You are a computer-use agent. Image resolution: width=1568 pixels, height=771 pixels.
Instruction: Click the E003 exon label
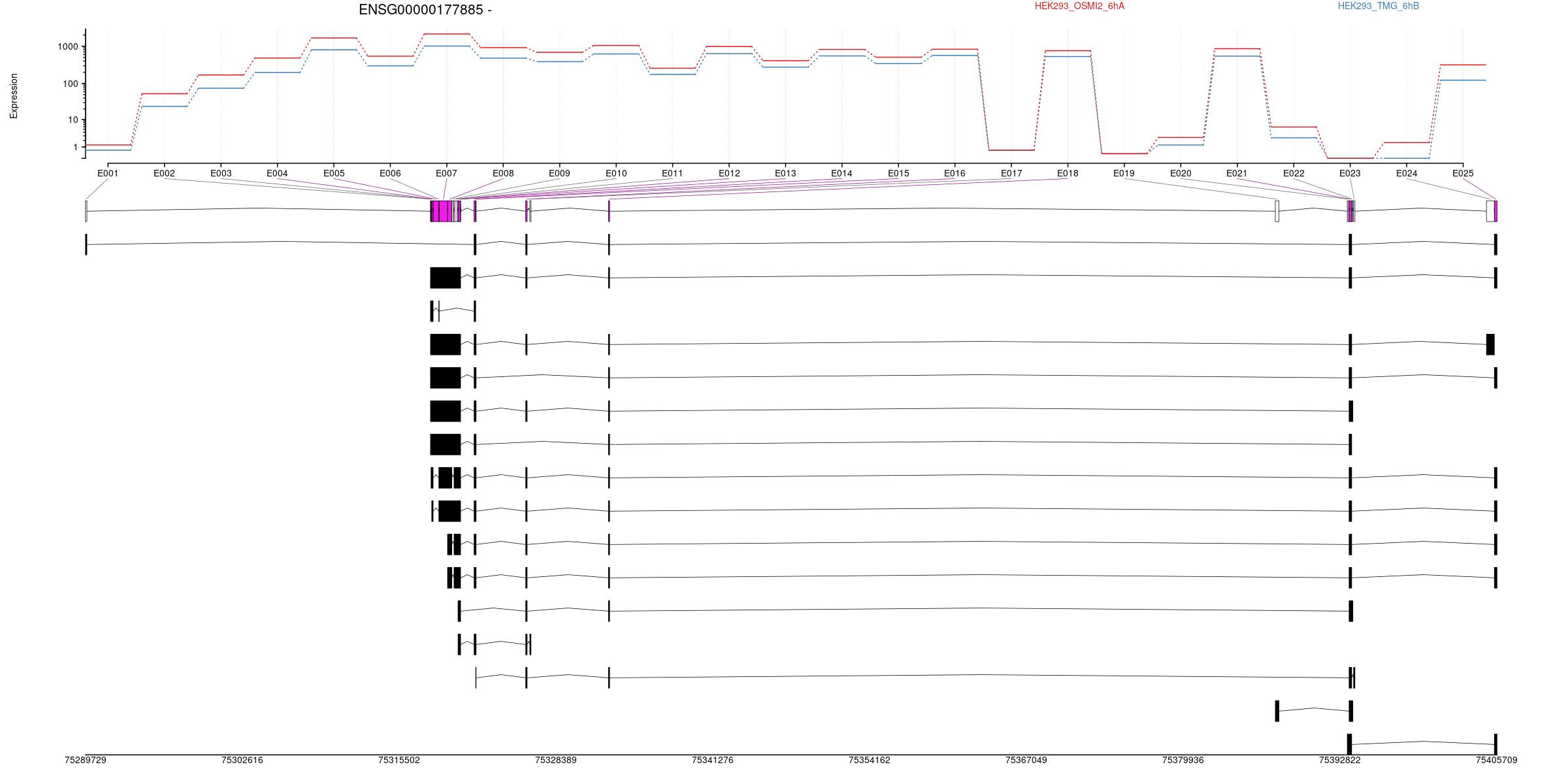(x=221, y=174)
